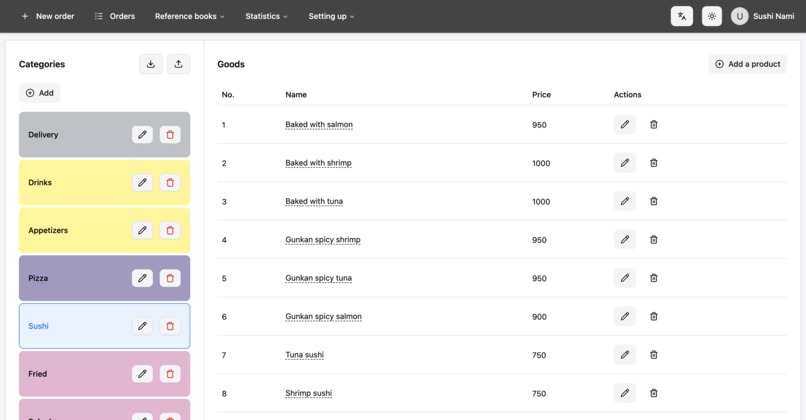Screen dimensions: 806x420
Task: Open the Baked with shrimp link
Action: (x=318, y=163)
